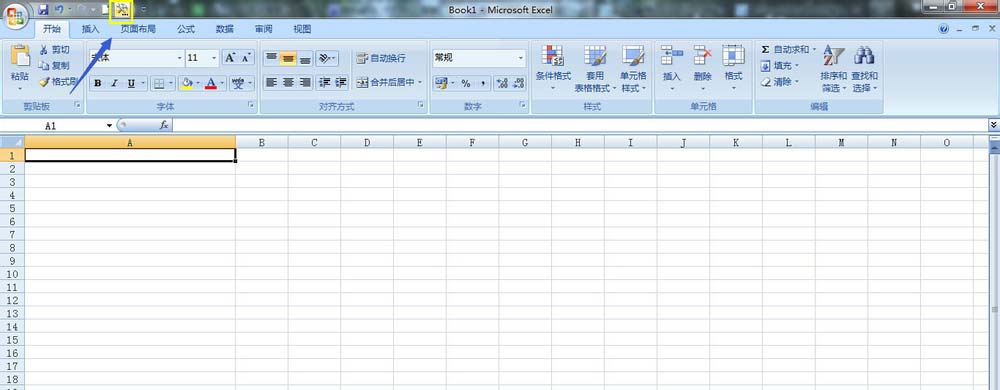Toggle wrap text (自动换行)

pos(380,58)
